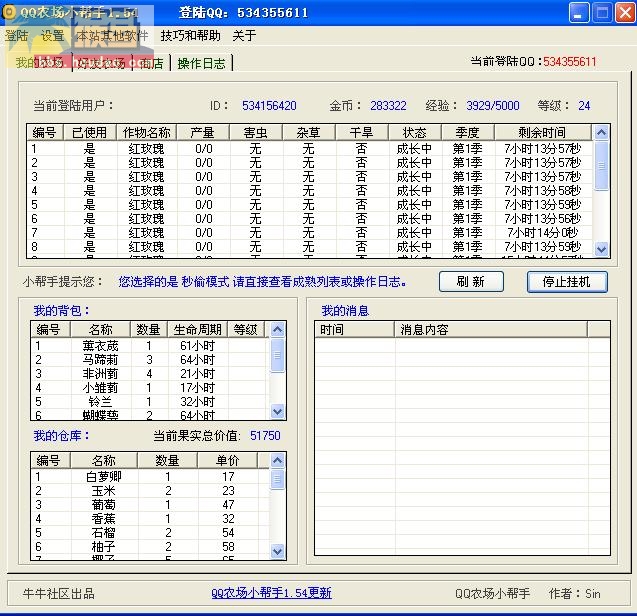Open the 登陆 menu
Viewport: 637px width, 616px height.
[x=16, y=36]
